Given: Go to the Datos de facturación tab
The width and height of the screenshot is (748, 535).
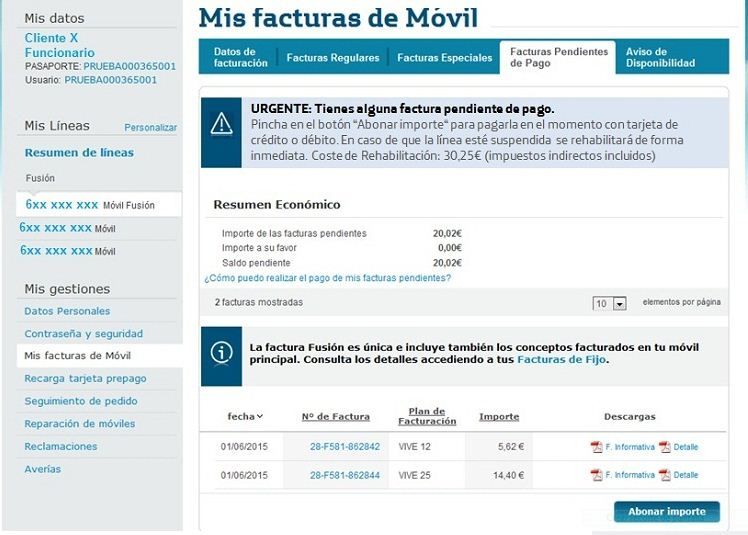Looking at the screenshot, I should tap(240, 57).
